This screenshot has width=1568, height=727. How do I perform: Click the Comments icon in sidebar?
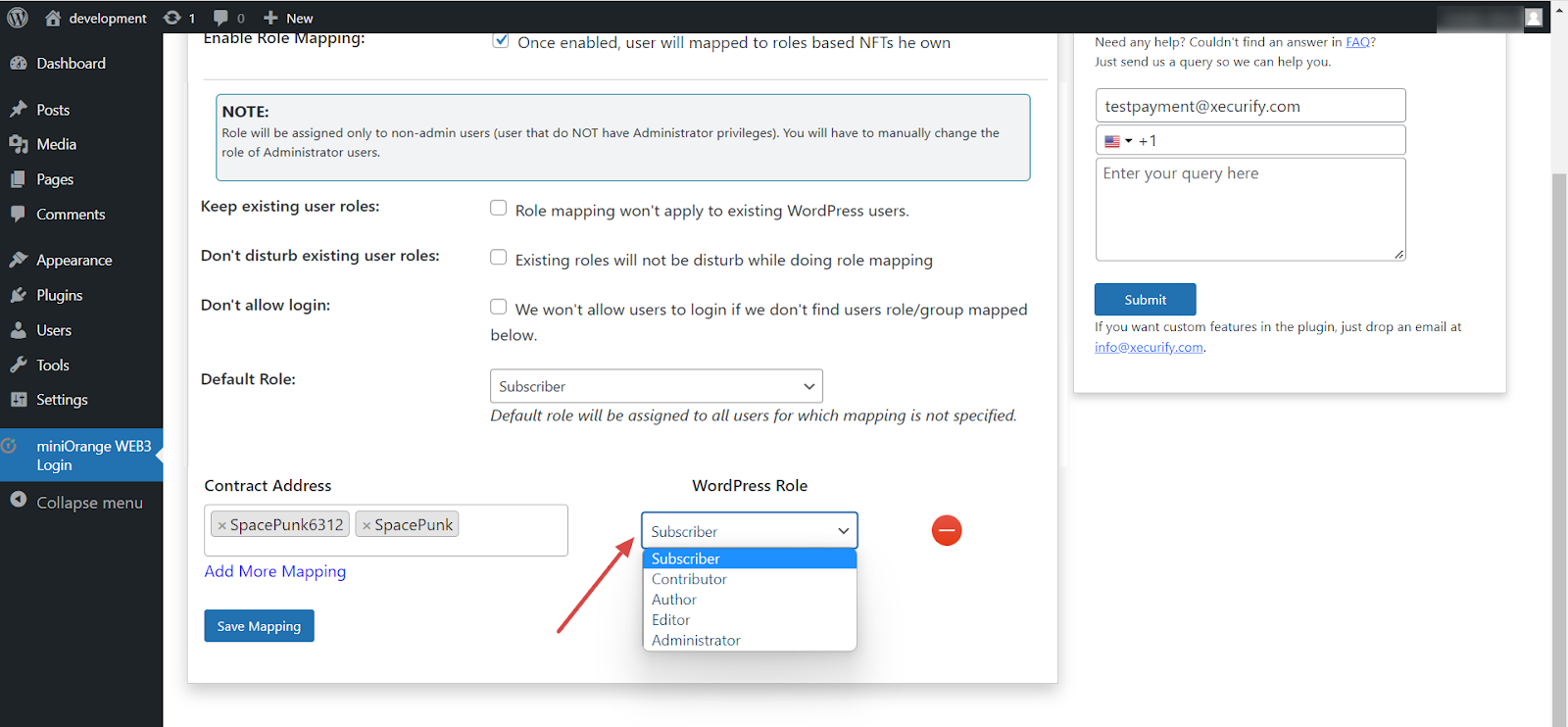coord(19,214)
